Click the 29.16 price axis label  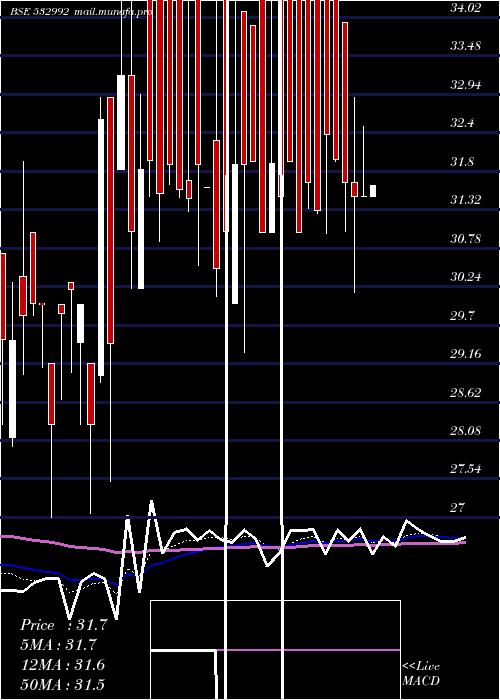click(465, 354)
